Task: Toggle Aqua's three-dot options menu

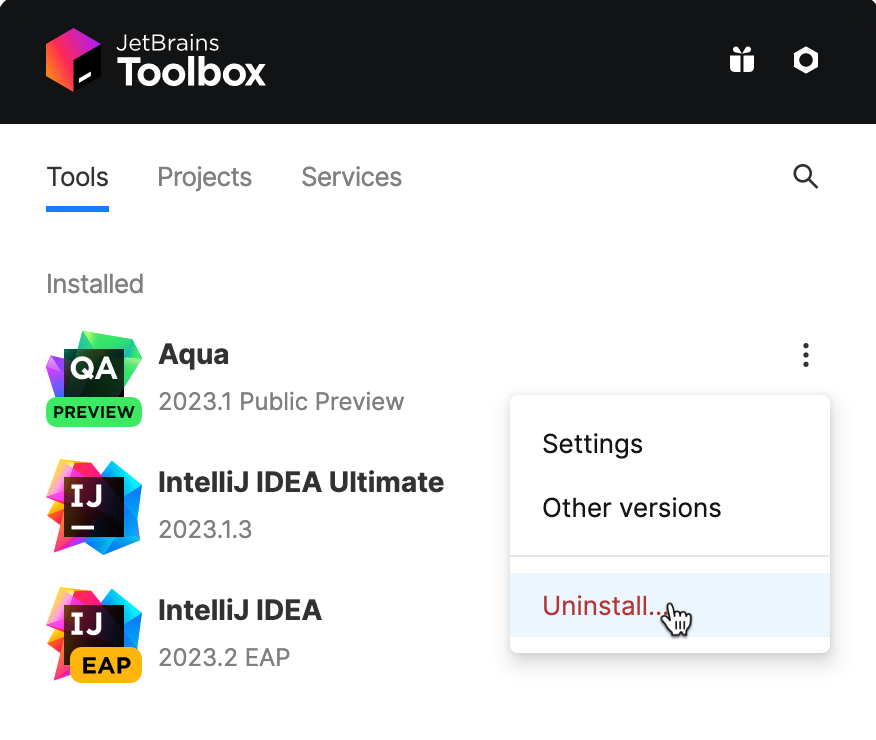Action: coord(805,355)
